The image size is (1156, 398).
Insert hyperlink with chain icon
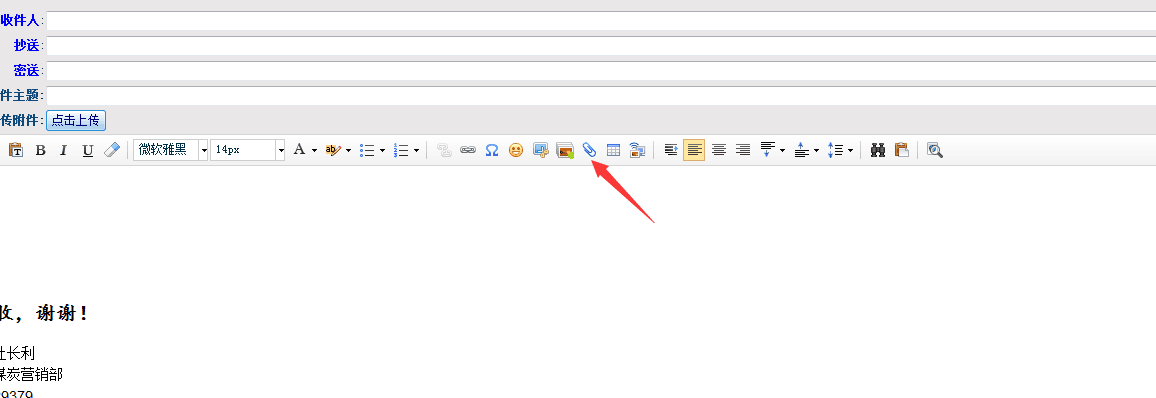(467, 150)
